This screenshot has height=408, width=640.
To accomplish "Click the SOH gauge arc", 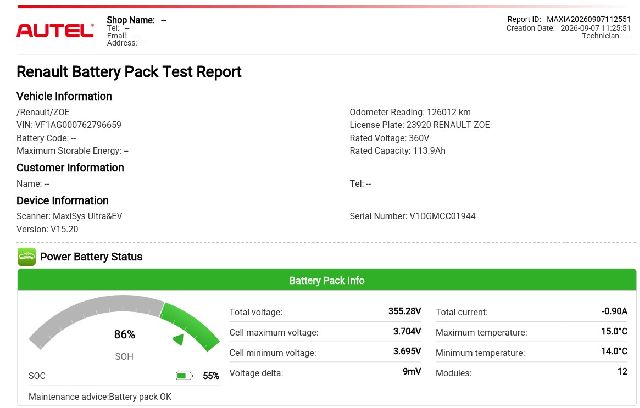I will pos(124,322).
